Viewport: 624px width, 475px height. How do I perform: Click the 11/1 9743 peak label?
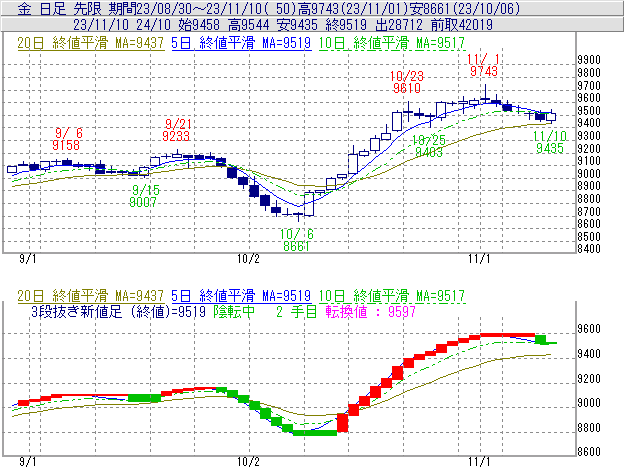coord(484,65)
